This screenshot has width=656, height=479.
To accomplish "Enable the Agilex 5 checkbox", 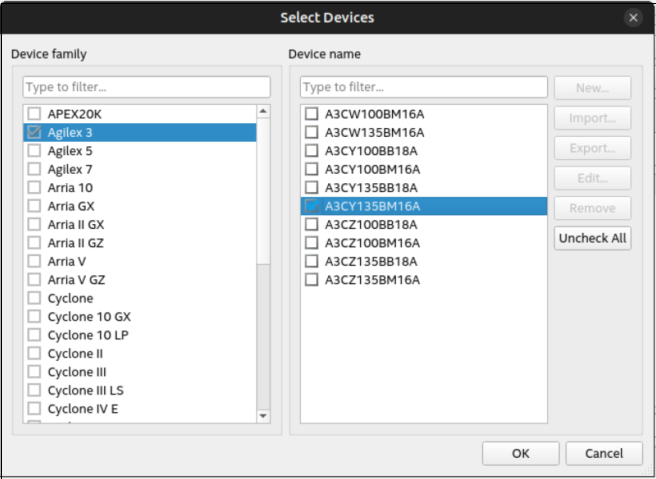I will [34, 151].
